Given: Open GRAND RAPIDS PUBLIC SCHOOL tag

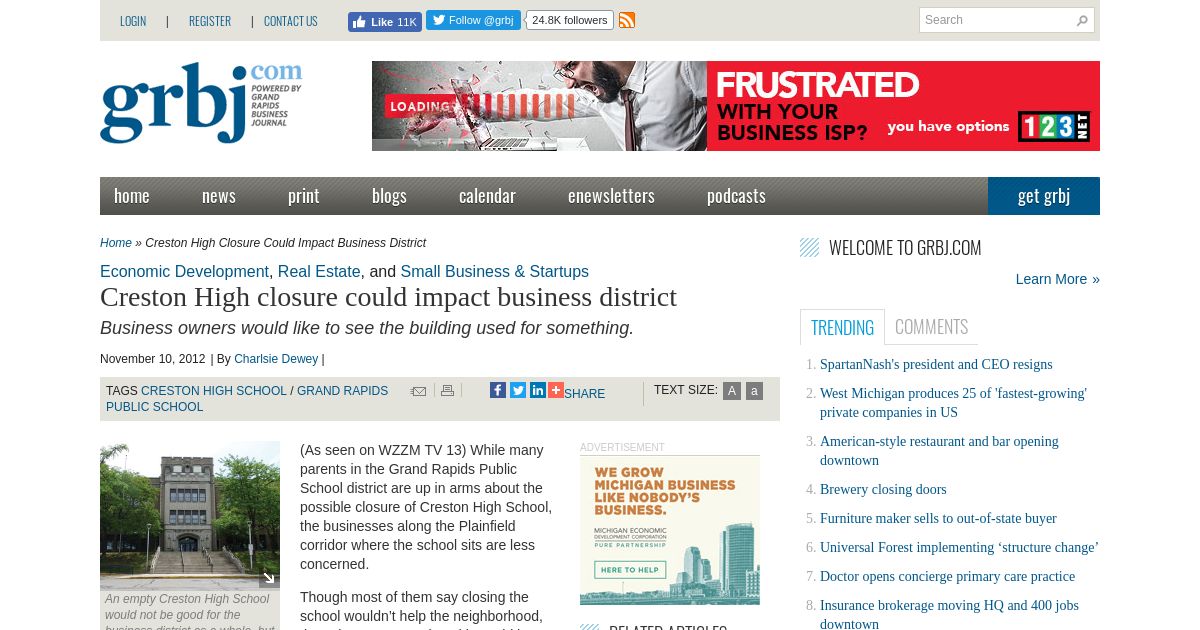Looking at the screenshot, I should point(247,399).
